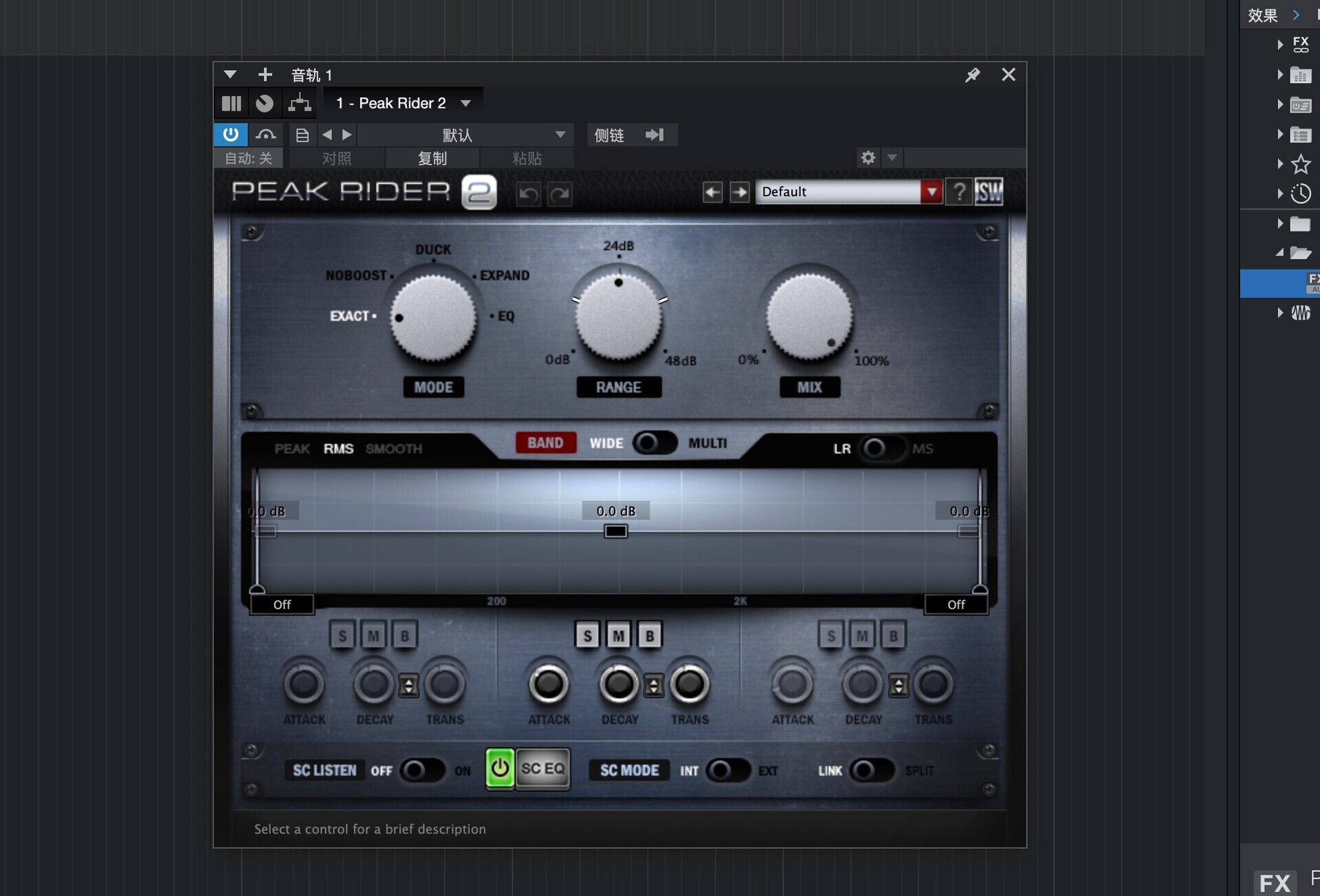
Task: Open the channel editor bars icon
Action: (232, 103)
